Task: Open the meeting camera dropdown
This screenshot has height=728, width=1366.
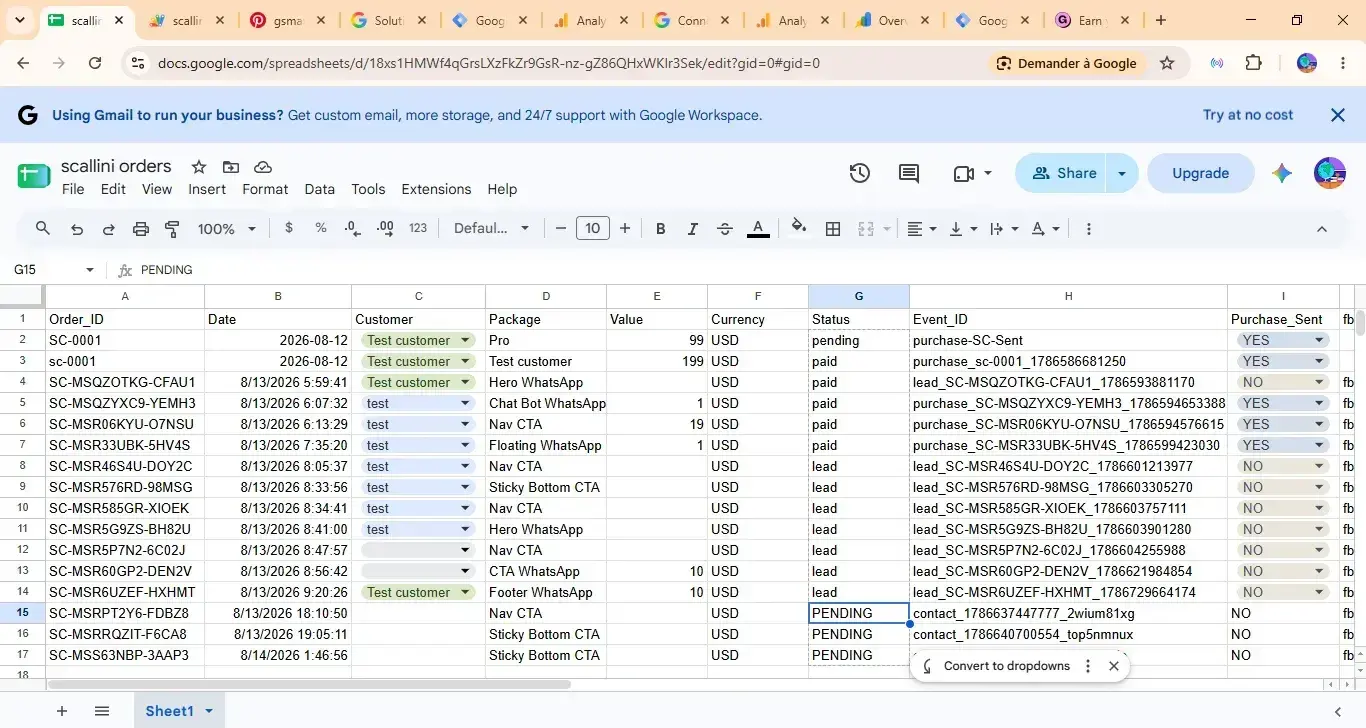Action: click(x=988, y=173)
